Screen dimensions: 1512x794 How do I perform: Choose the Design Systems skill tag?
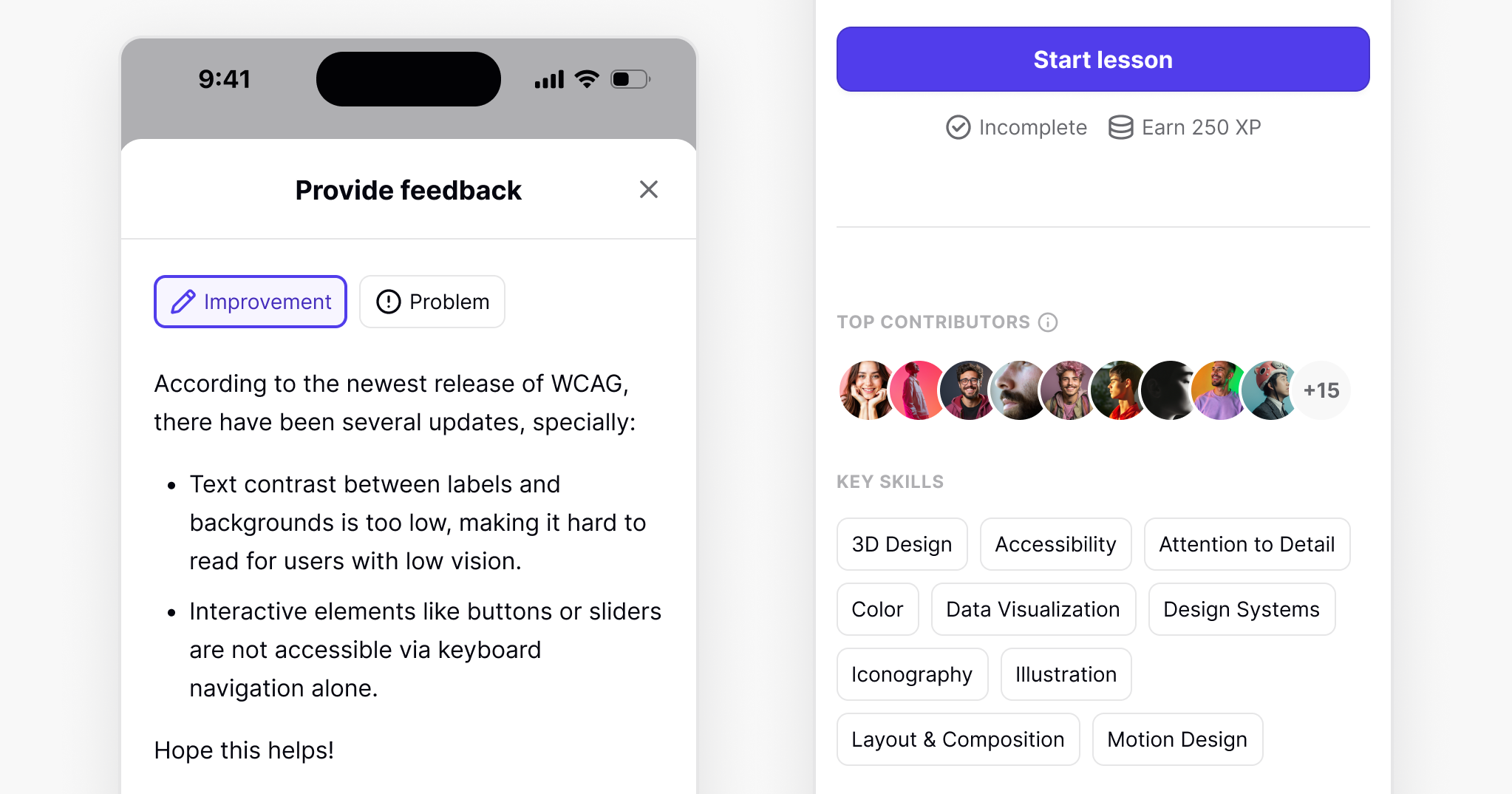pos(1242,609)
